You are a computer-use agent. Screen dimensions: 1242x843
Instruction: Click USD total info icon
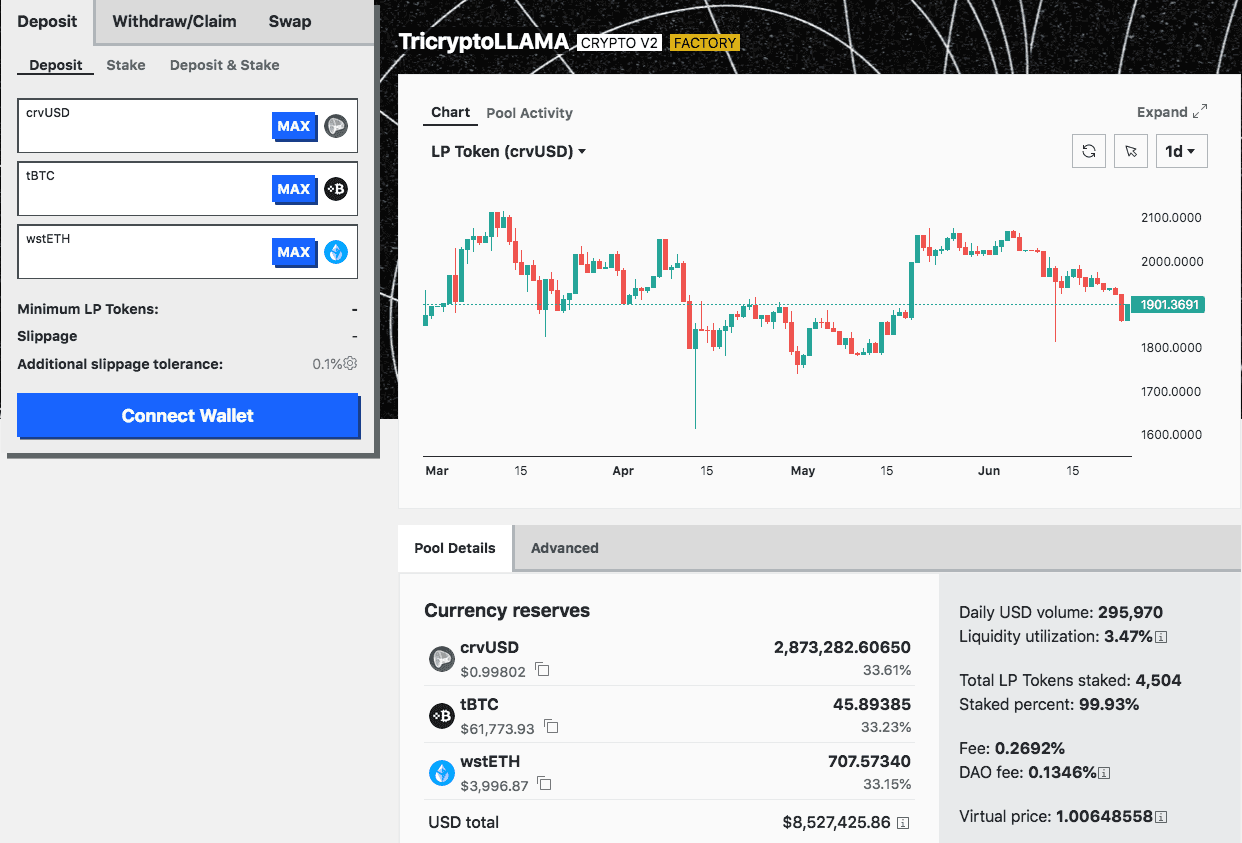(903, 823)
